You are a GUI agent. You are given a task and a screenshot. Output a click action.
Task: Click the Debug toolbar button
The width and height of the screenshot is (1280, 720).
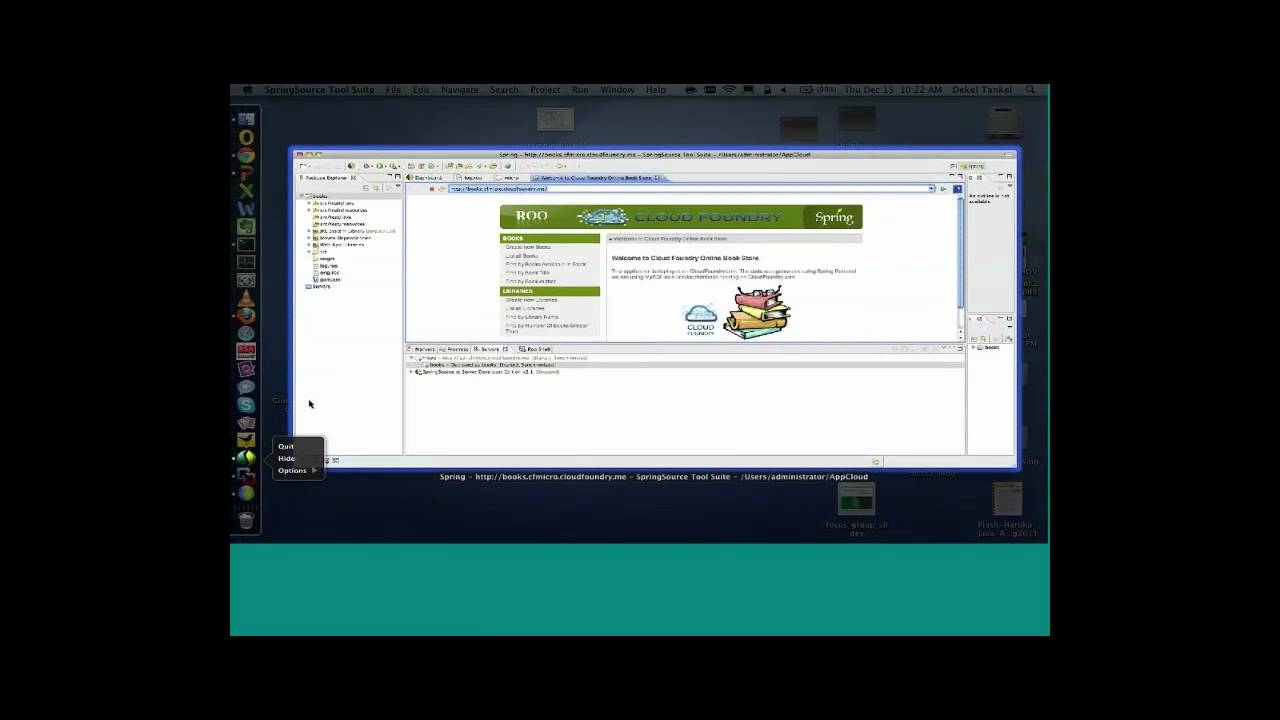pyautogui.click(x=367, y=166)
